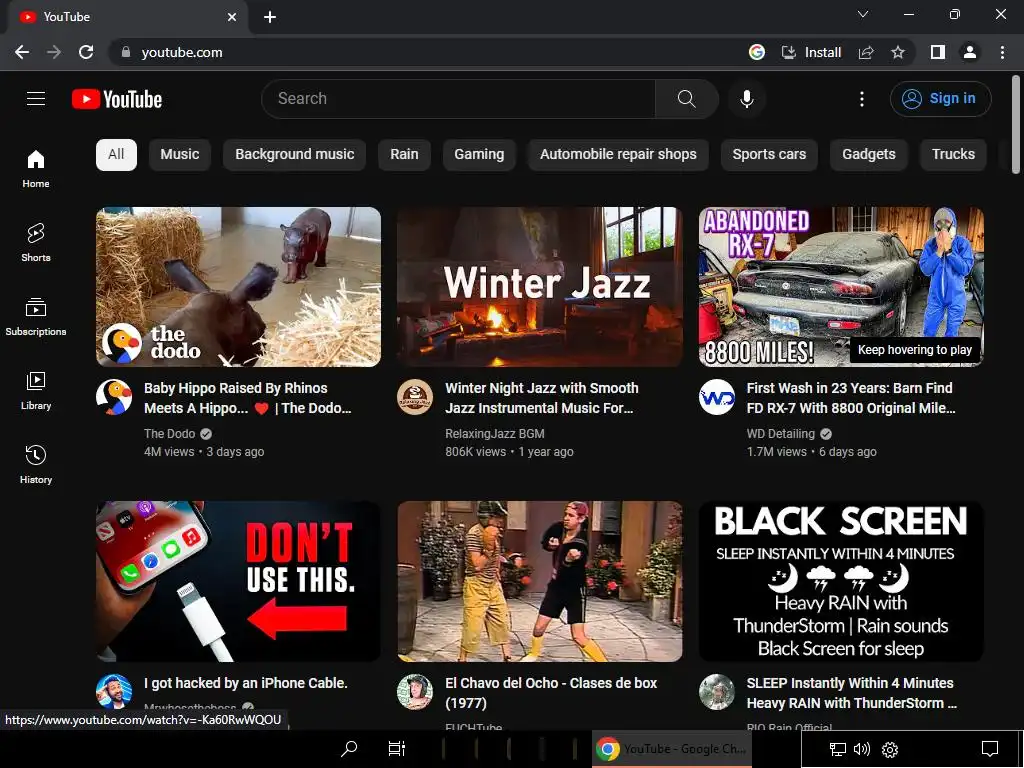This screenshot has height=768, width=1024.
Task: Open Shorts from the sidebar
Action: pos(36,242)
